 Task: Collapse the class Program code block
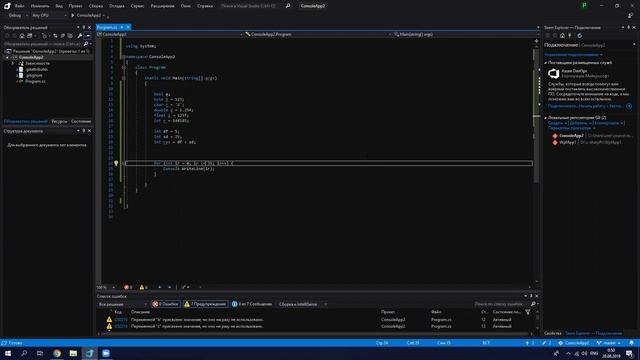click(124, 67)
